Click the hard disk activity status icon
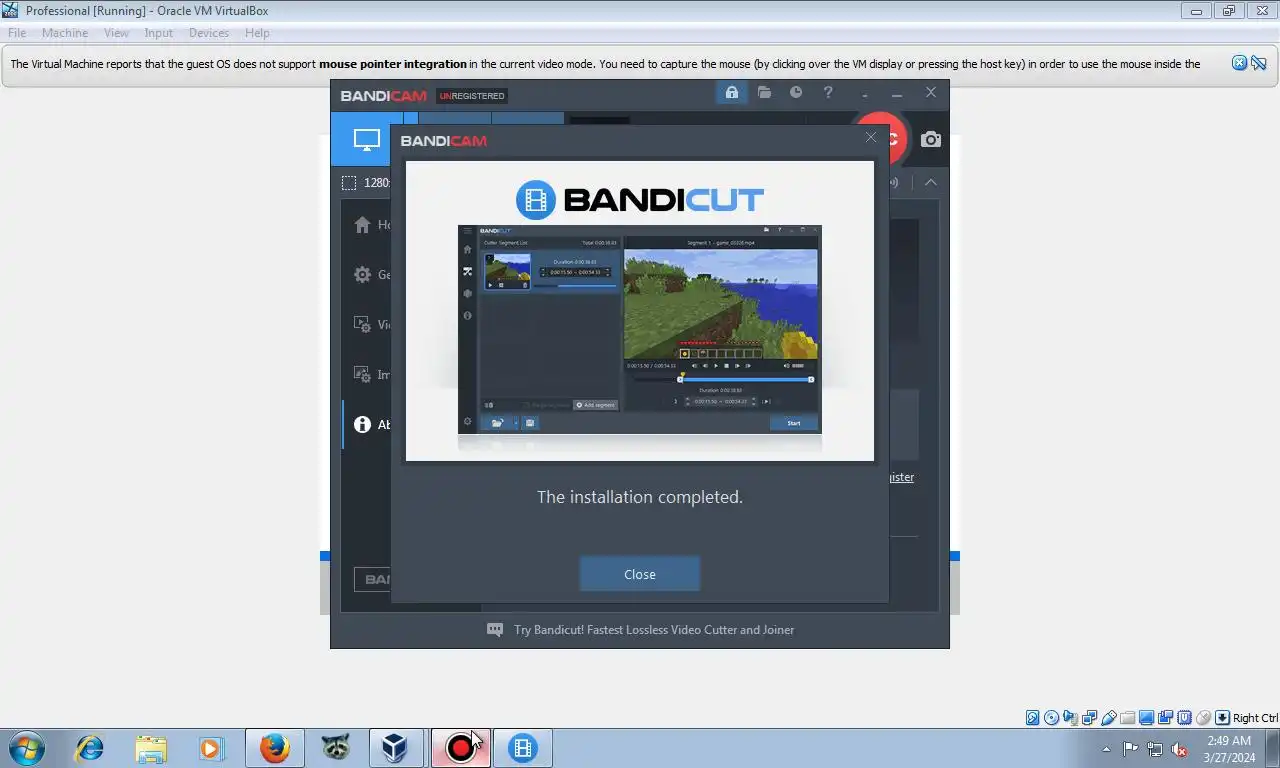Image resolution: width=1280 pixels, height=768 pixels. (1033, 718)
